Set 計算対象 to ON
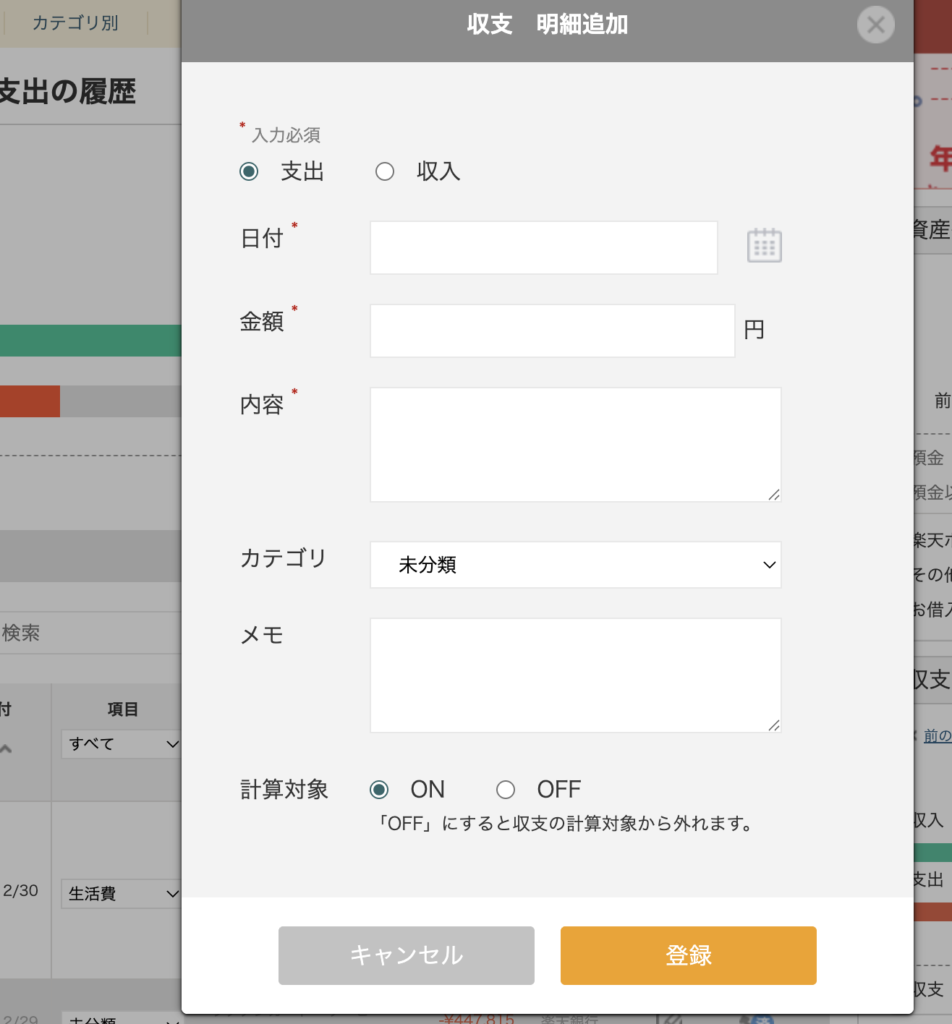This screenshot has width=952, height=1024. pyautogui.click(x=379, y=790)
